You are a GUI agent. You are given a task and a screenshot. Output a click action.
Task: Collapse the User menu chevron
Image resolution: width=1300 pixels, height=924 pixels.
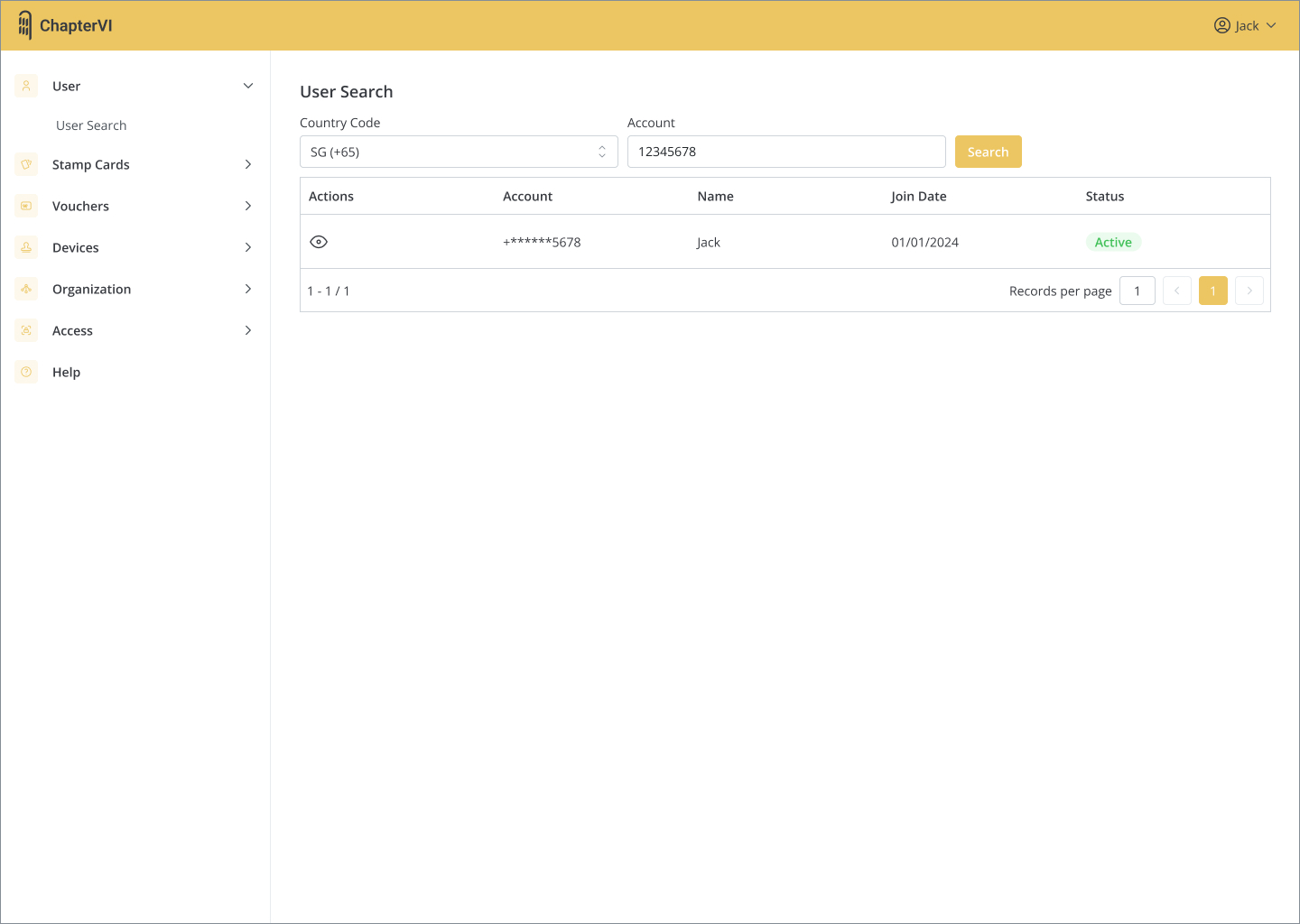pyautogui.click(x=248, y=86)
